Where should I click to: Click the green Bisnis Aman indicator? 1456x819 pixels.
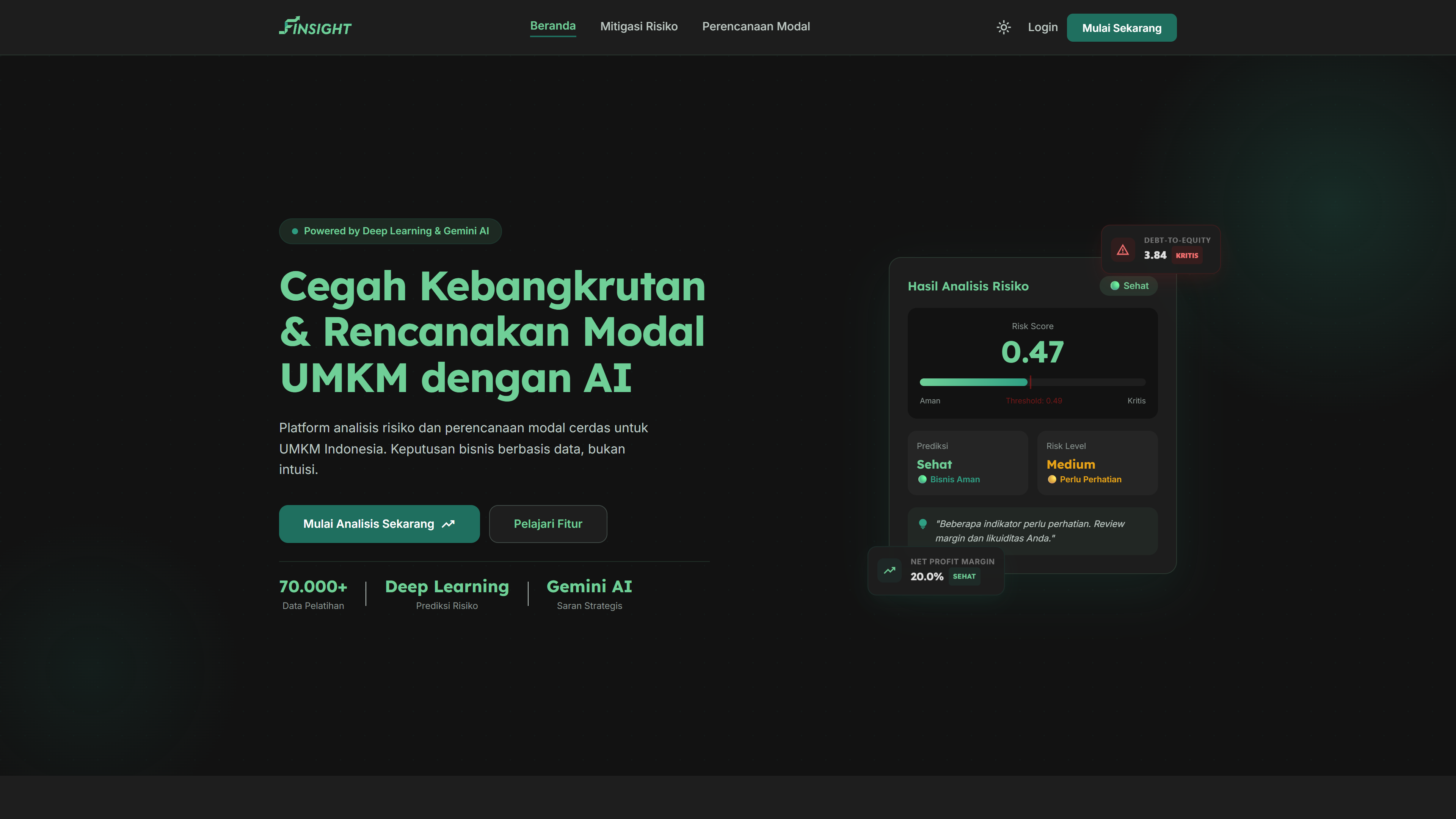[x=948, y=479]
